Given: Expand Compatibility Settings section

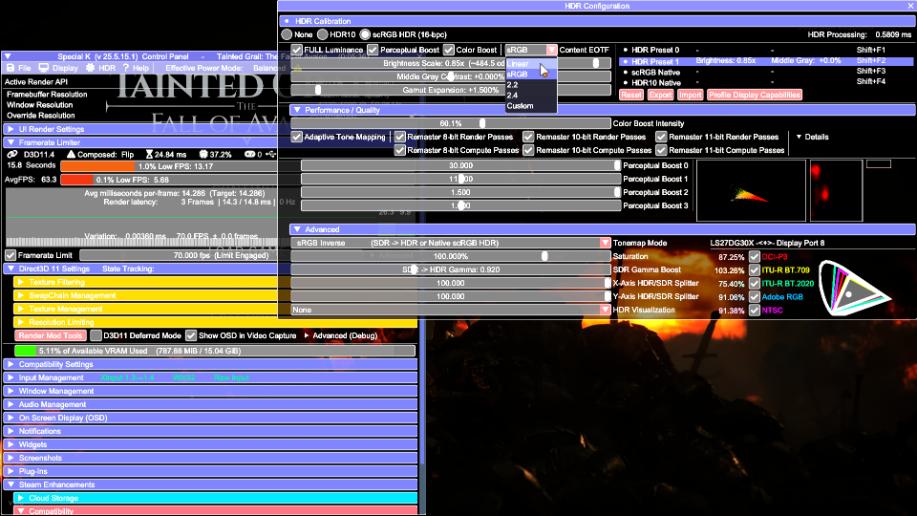Looking at the screenshot, I should pyautogui.click(x=210, y=364).
